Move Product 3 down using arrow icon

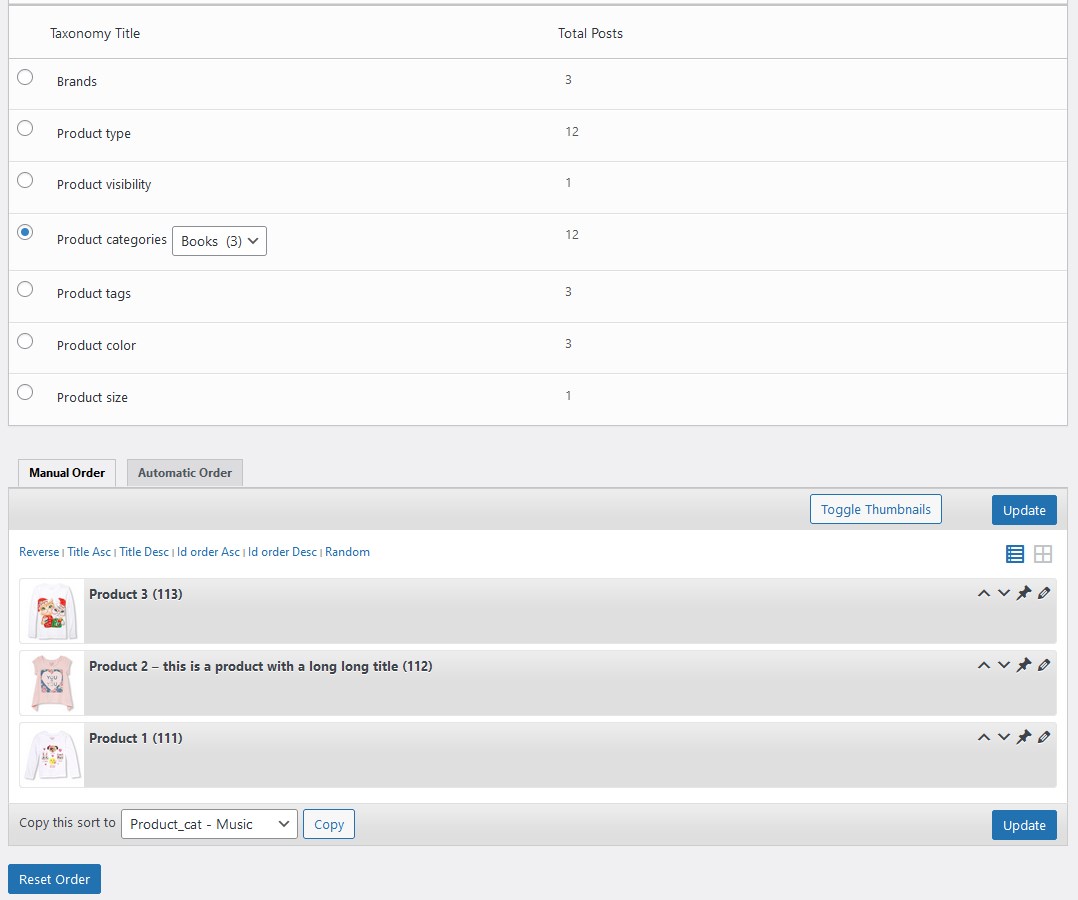1004,593
